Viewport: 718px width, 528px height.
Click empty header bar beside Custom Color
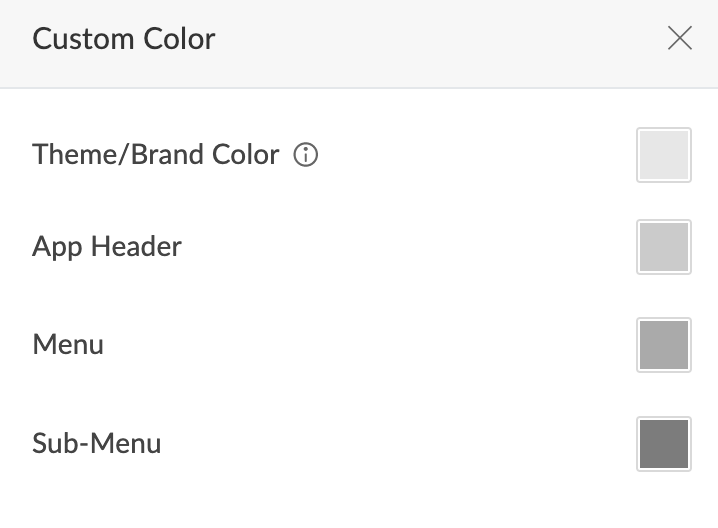[x=430, y=40]
